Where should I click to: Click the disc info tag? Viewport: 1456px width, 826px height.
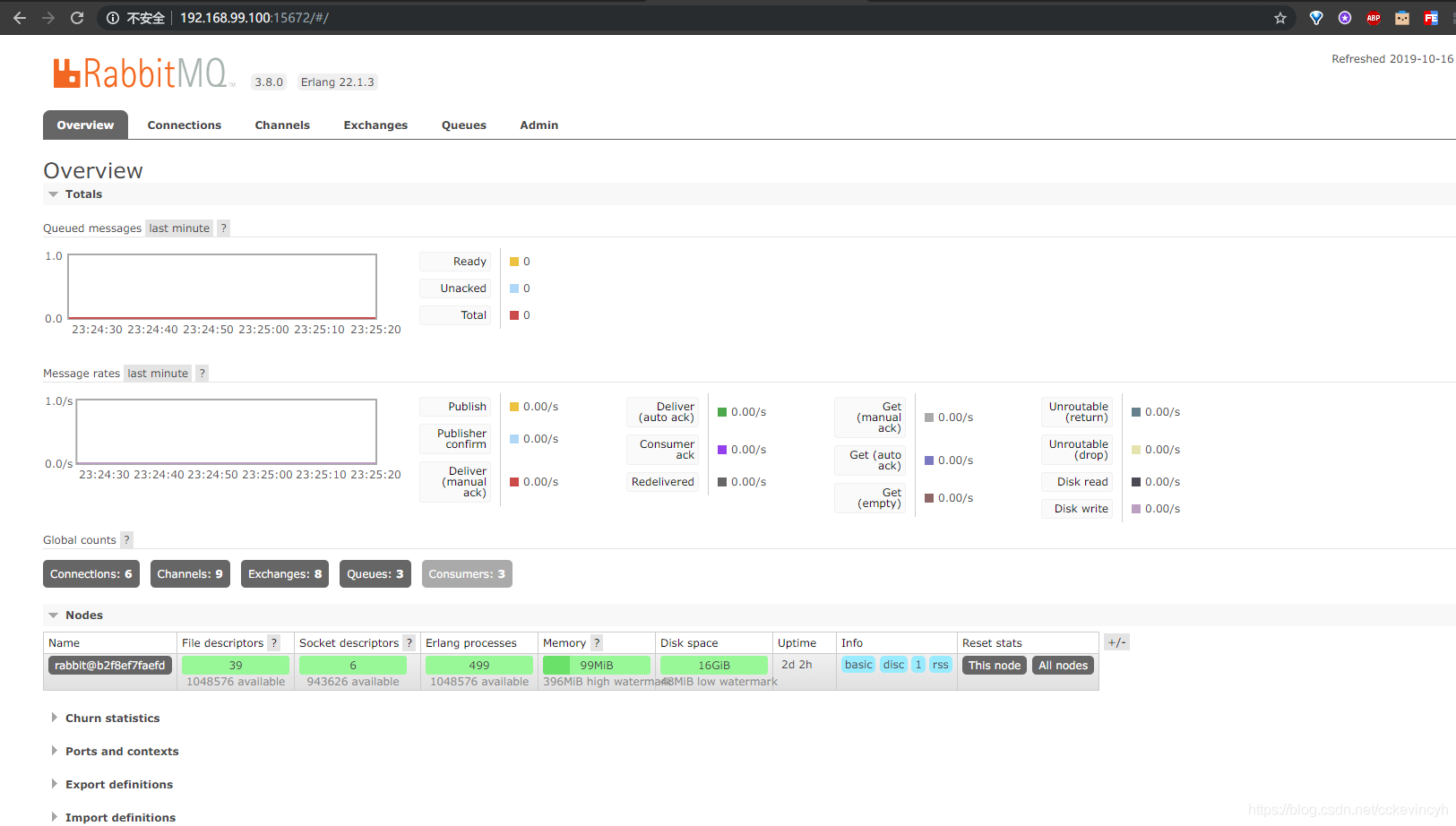pyautogui.click(x=894, y=665)
